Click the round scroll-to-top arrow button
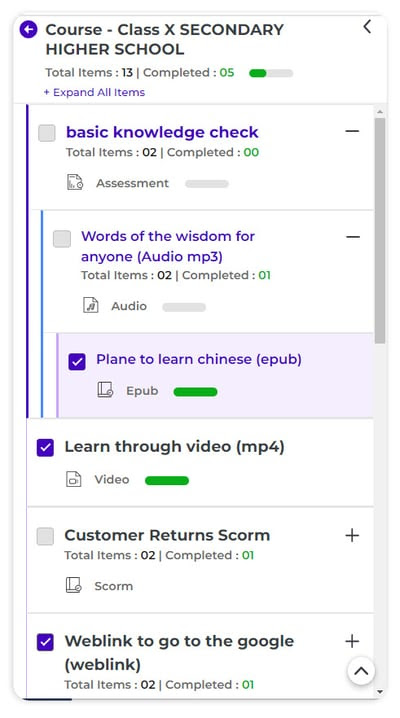Image resolution: width=400 pixels, height=718 pixels. [x=361, y=671]
